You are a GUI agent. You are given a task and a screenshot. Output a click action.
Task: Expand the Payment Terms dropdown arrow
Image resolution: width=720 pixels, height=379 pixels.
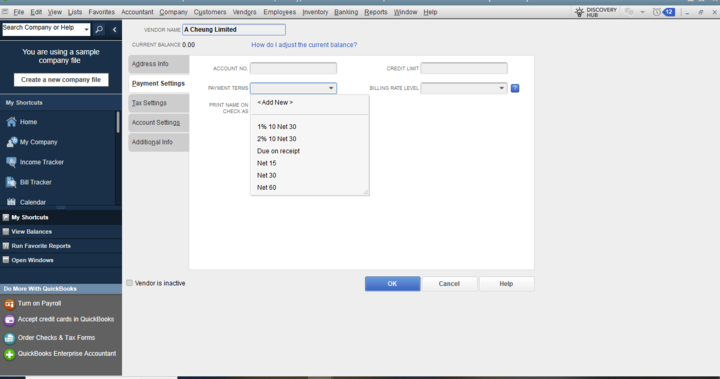point(331,88)
